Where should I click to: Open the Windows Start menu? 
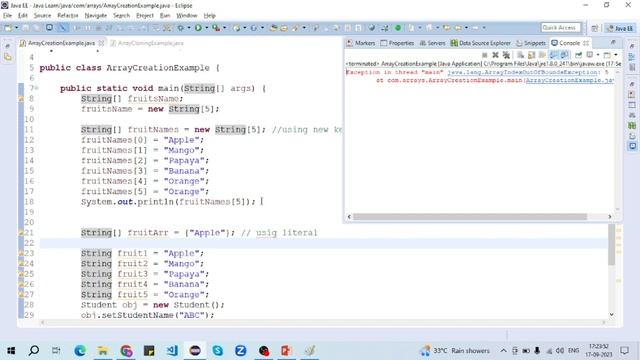coord(11,351)
